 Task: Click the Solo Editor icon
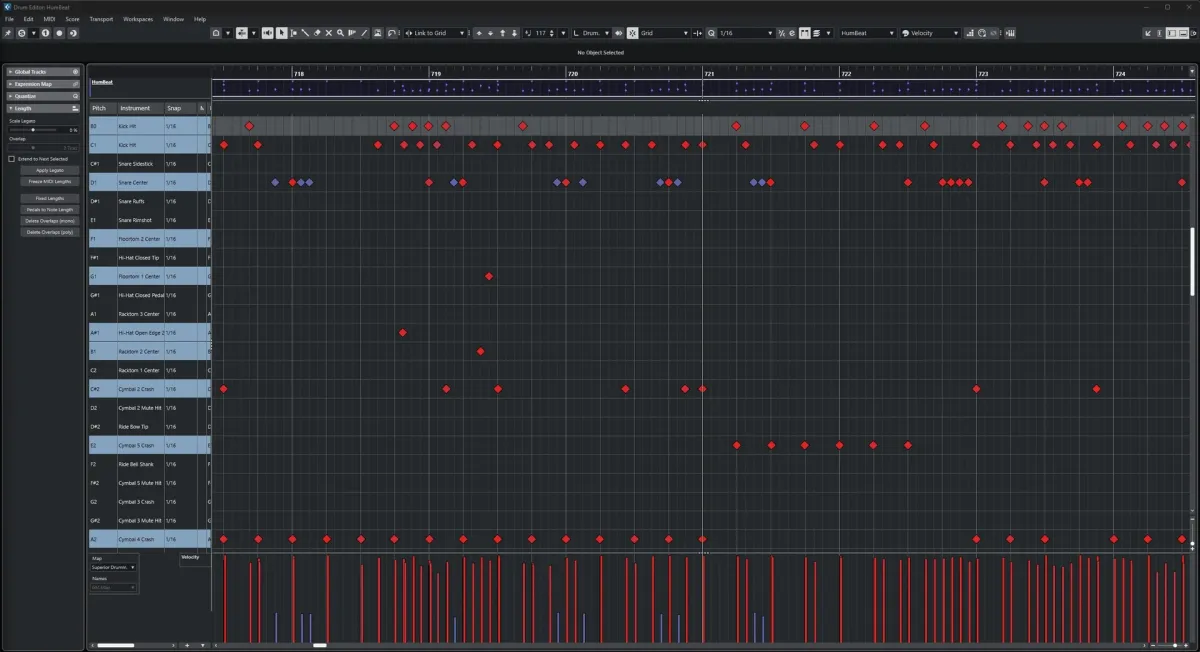tap(21, 33)
